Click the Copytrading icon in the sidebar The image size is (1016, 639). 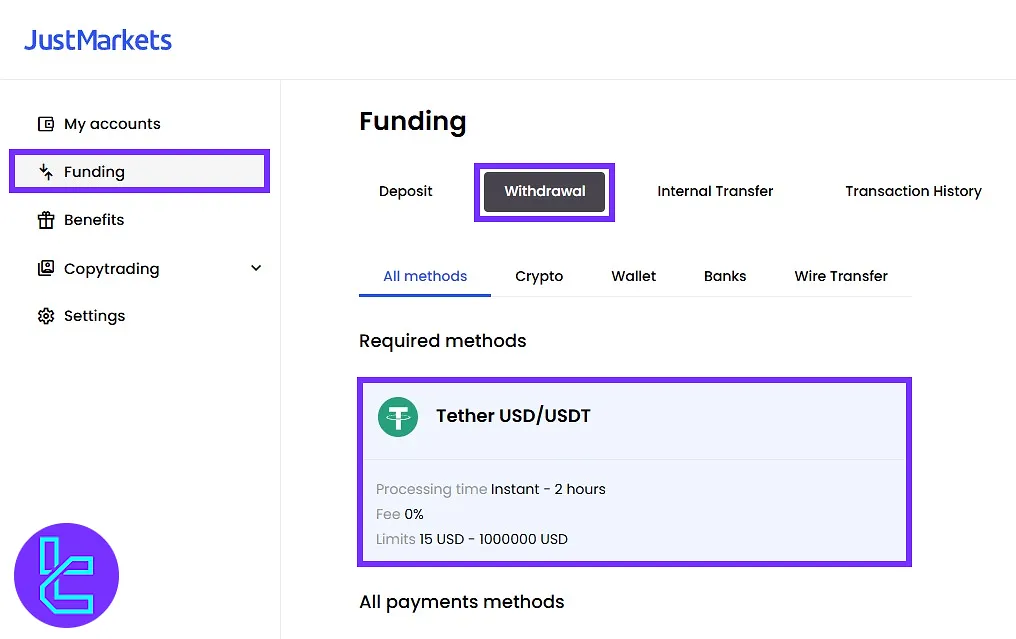pos(46,268)
